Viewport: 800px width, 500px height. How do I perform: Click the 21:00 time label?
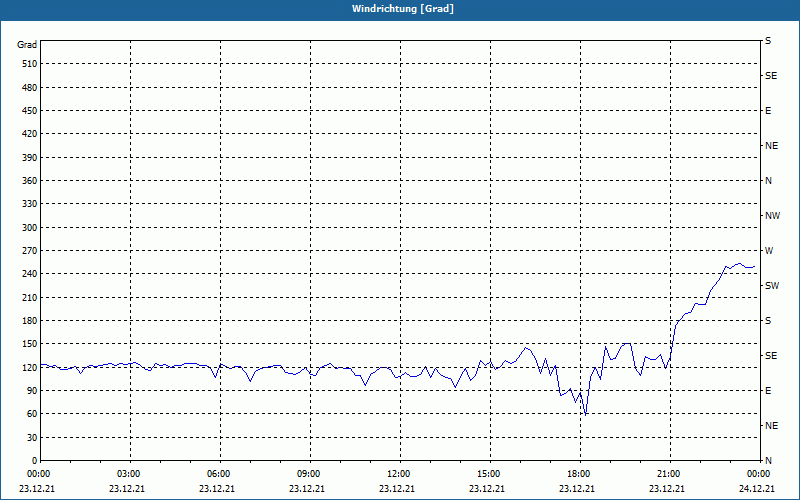coord(670,474)
